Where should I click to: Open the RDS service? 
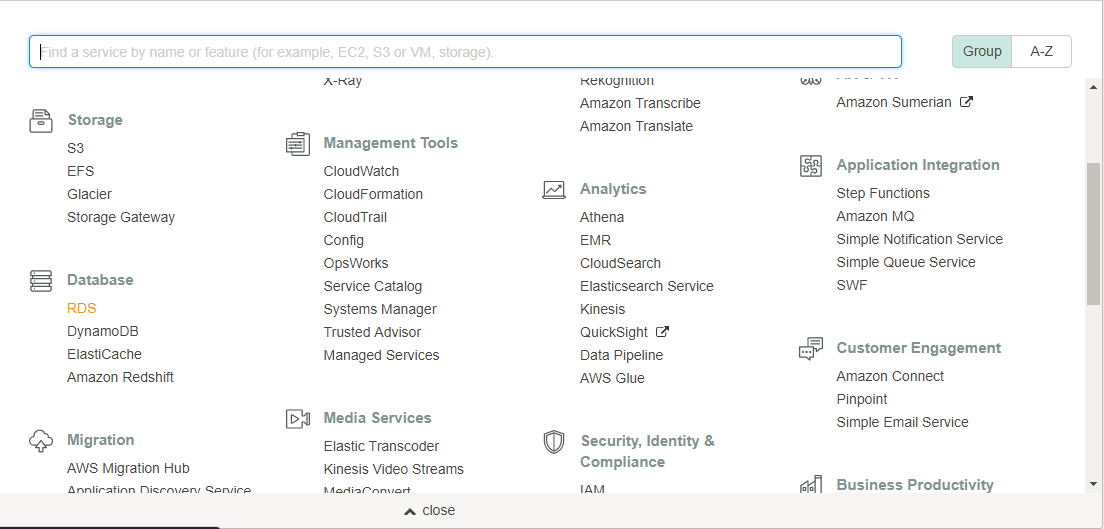coord(82,308)
